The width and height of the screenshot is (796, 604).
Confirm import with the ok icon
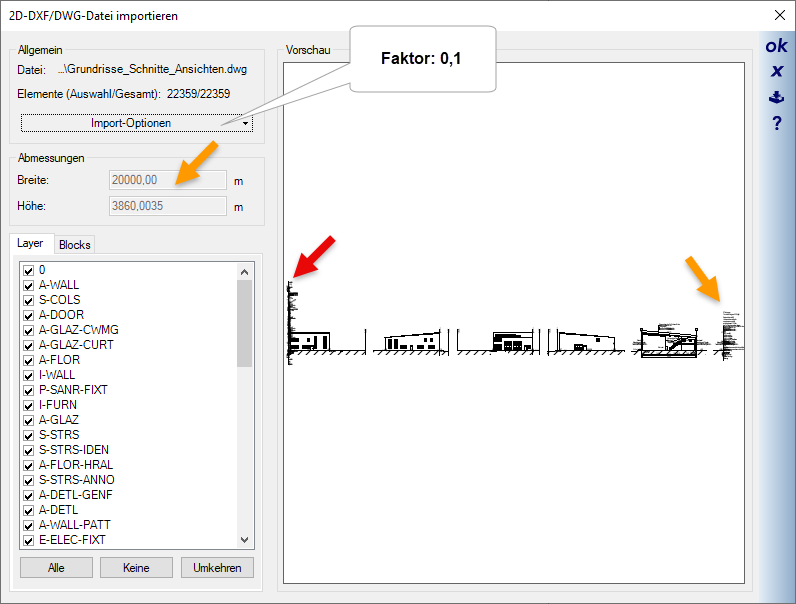pyautogui.click(x=776, y=46)
